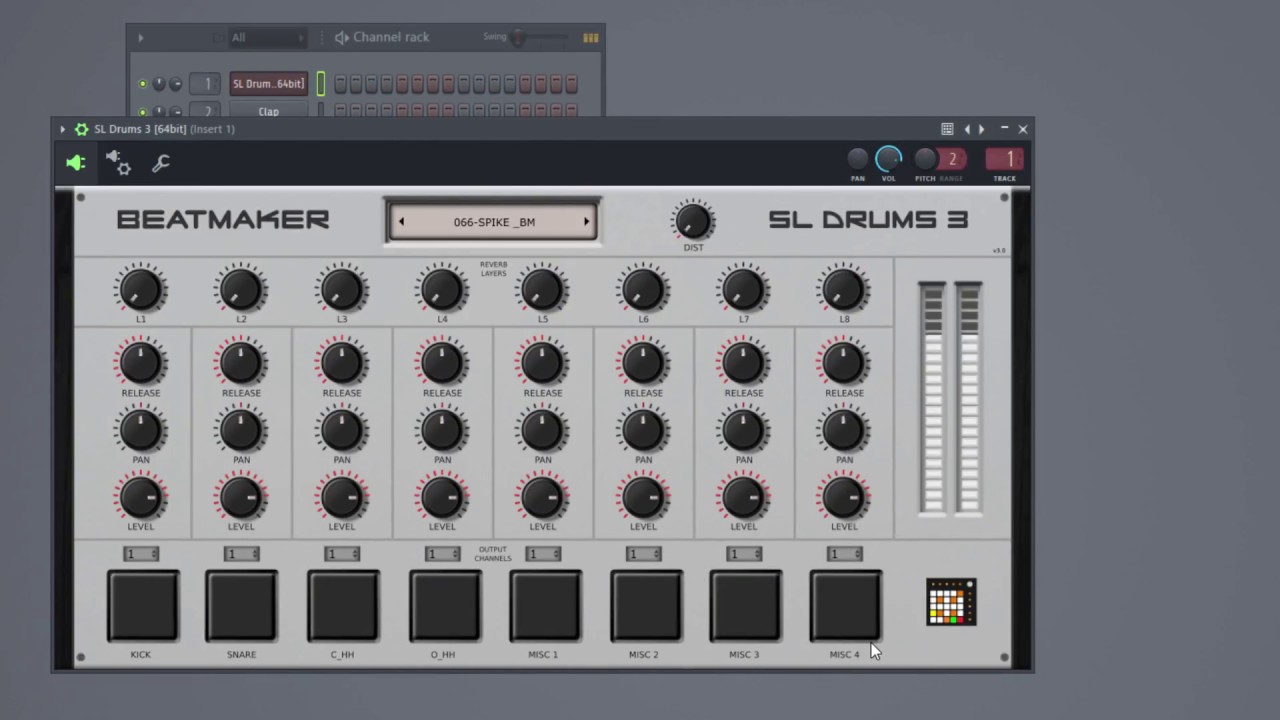Open the KICK output channel selector
Viewport: 1280px width, 720px height.
(141, 554)
